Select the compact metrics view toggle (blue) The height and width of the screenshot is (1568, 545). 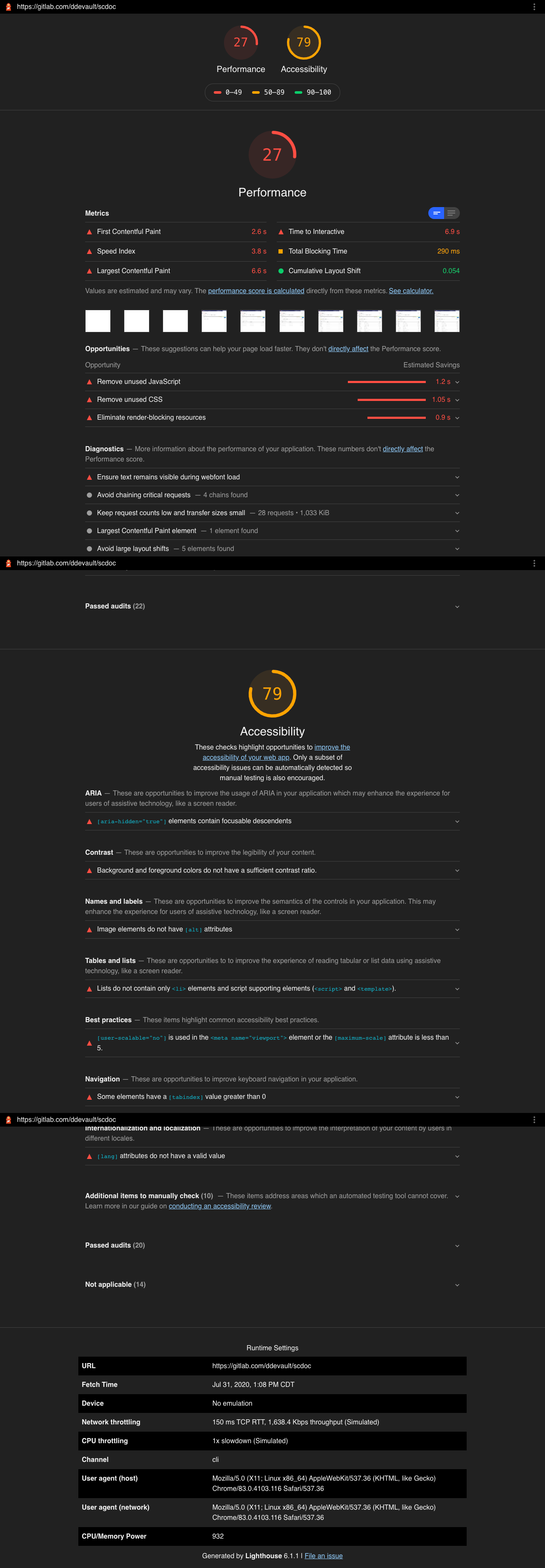(x=436, y=213)
